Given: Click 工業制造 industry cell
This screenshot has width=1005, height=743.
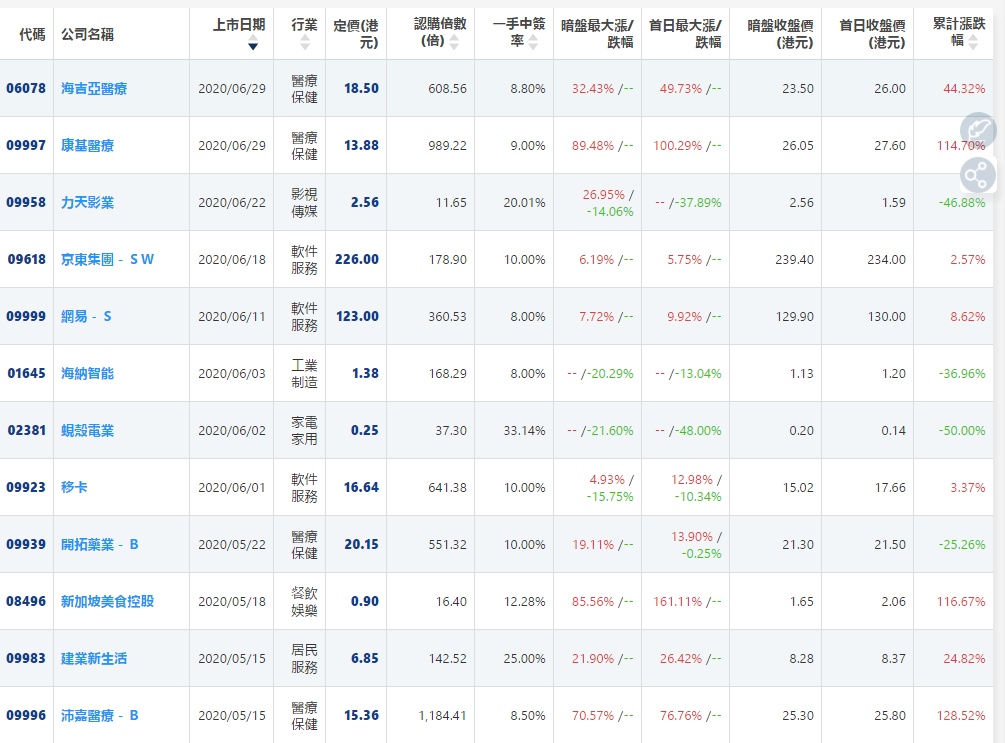Looking at the screenshot, I should pyautogui.click(x=304, y=373).
